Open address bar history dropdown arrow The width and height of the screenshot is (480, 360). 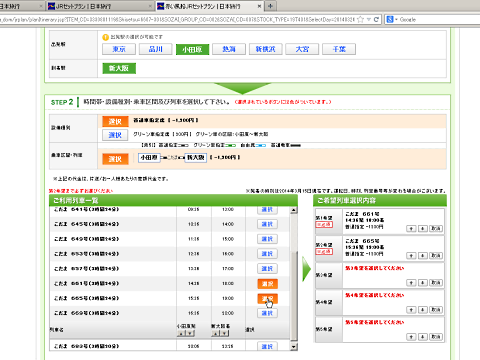click(369, 20)
